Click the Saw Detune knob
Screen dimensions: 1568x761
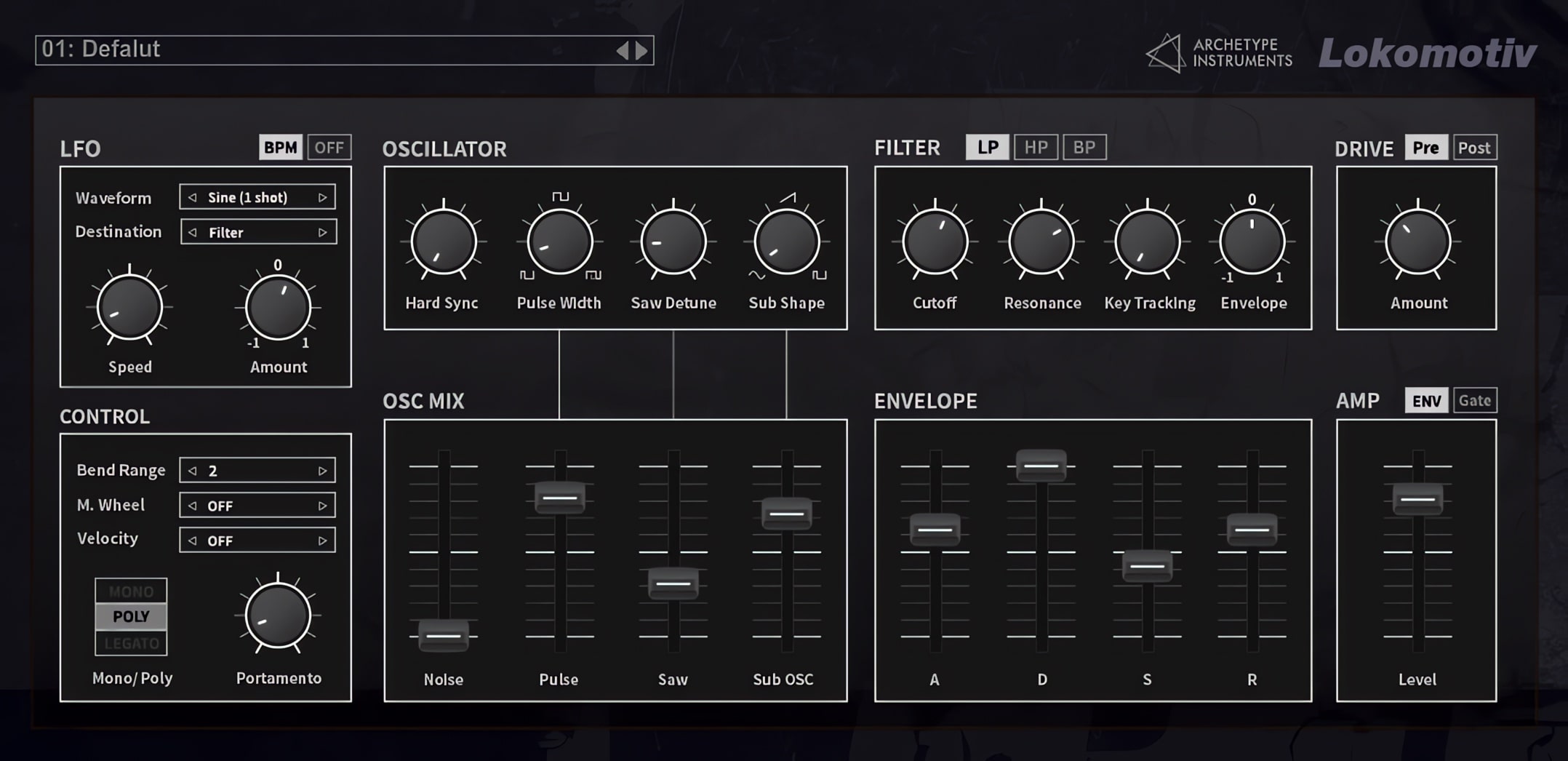click(673, 242)
